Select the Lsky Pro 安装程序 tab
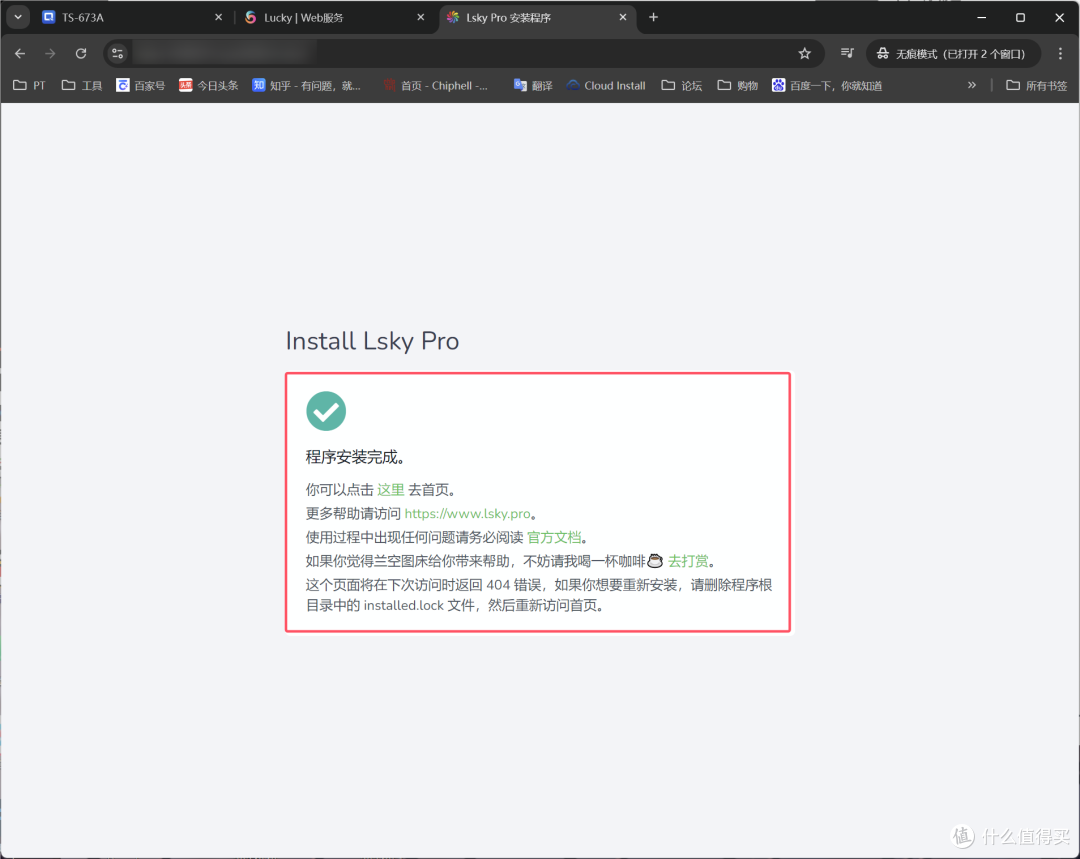The image size is (1080, 859). pyautogui.click(x=537, y=18)
